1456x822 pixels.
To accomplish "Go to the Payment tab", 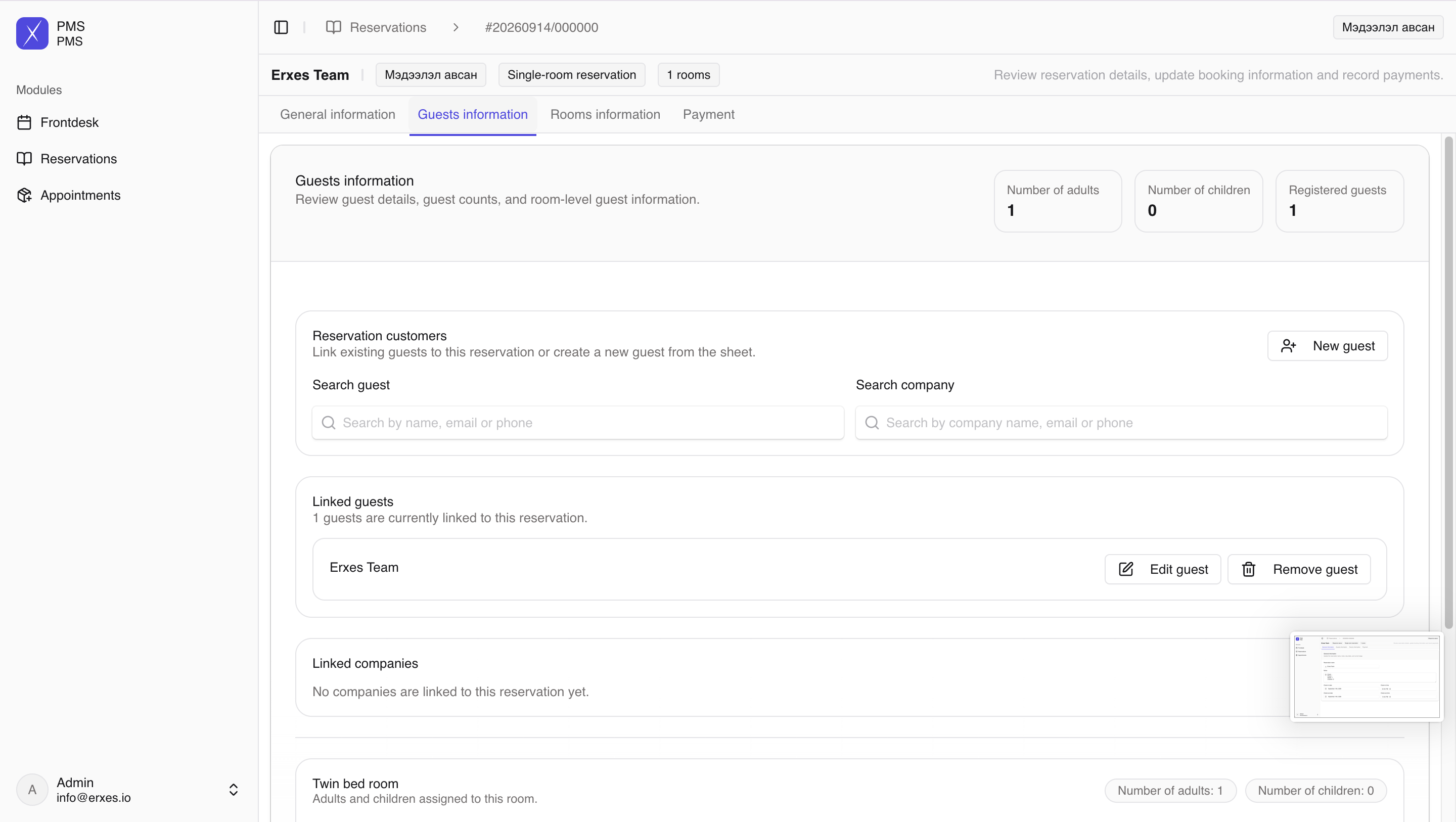I will click(708, 114).
